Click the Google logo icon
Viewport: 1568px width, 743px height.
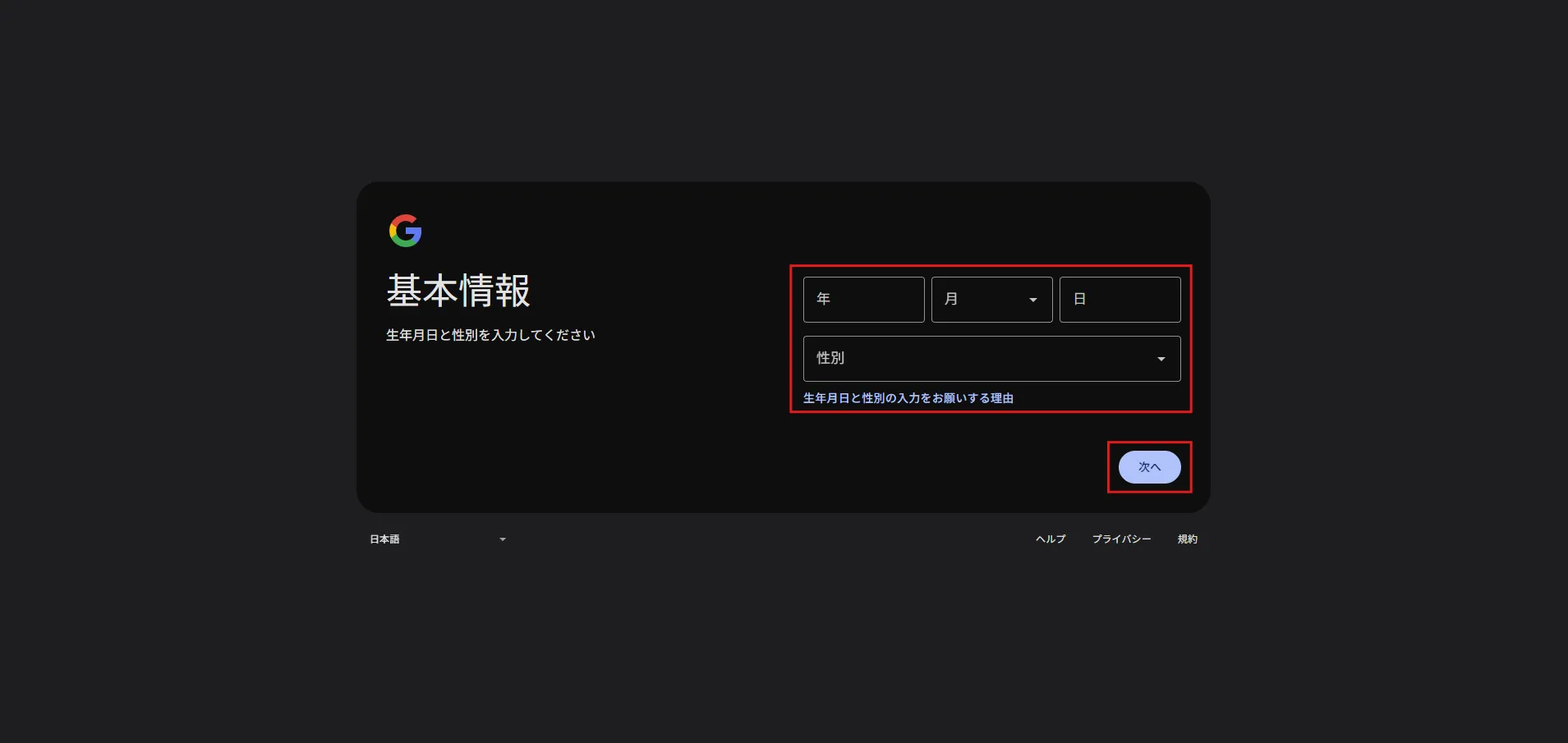click(405, 231)
